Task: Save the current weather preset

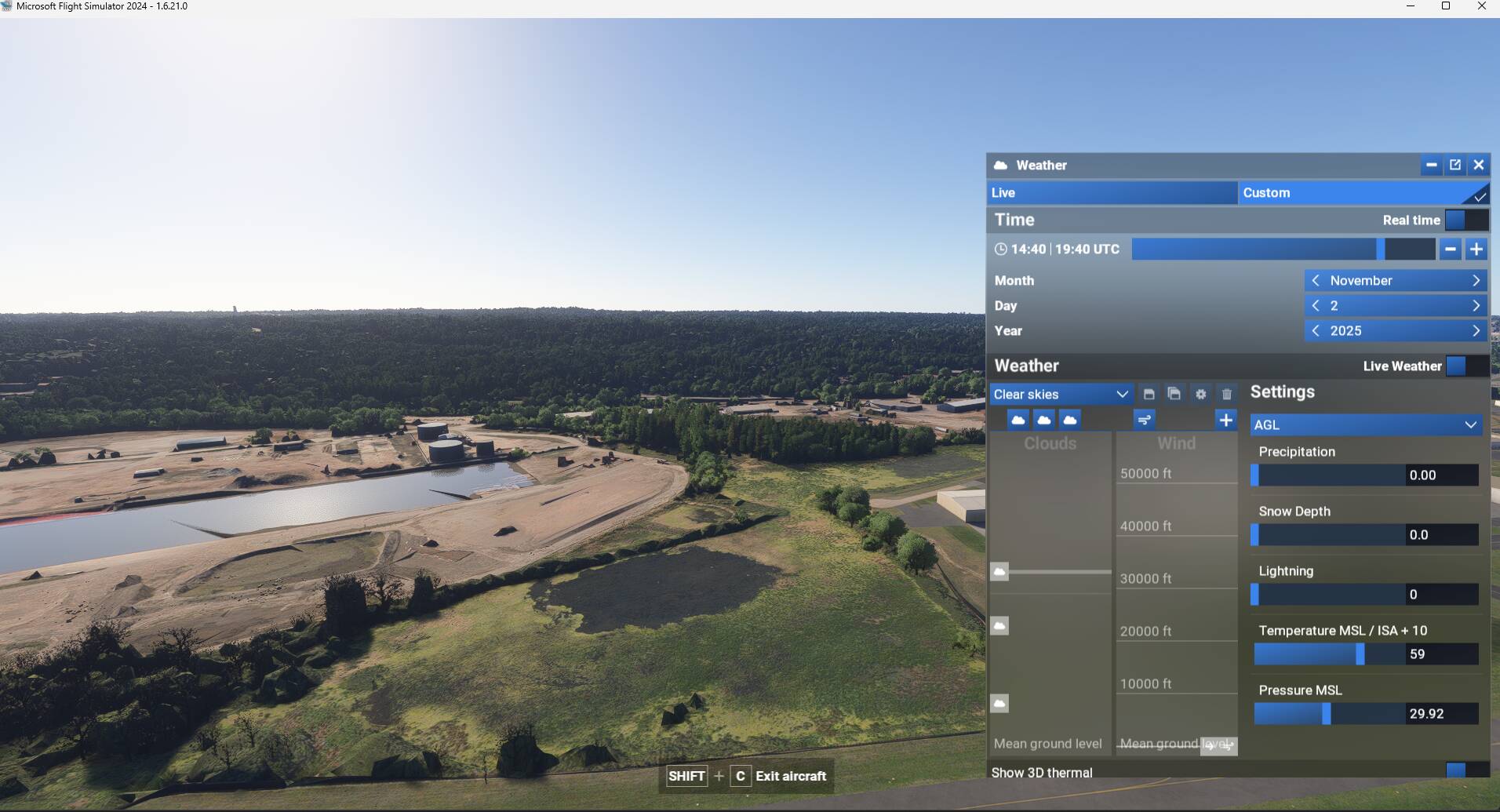Action: coord(1149,394)
